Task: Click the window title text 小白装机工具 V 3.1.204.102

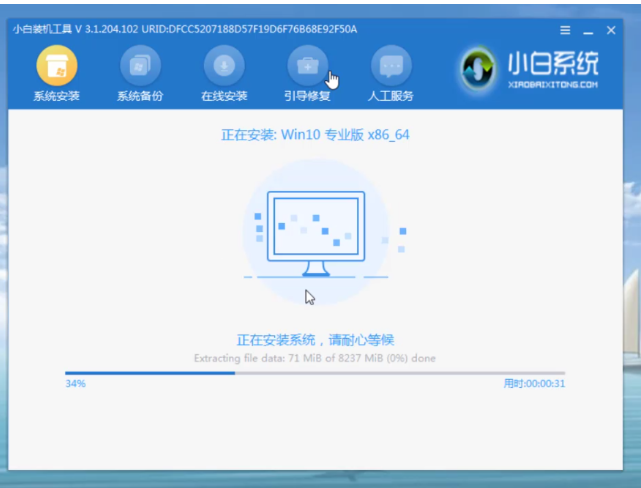Action: (x=75, y=29)
